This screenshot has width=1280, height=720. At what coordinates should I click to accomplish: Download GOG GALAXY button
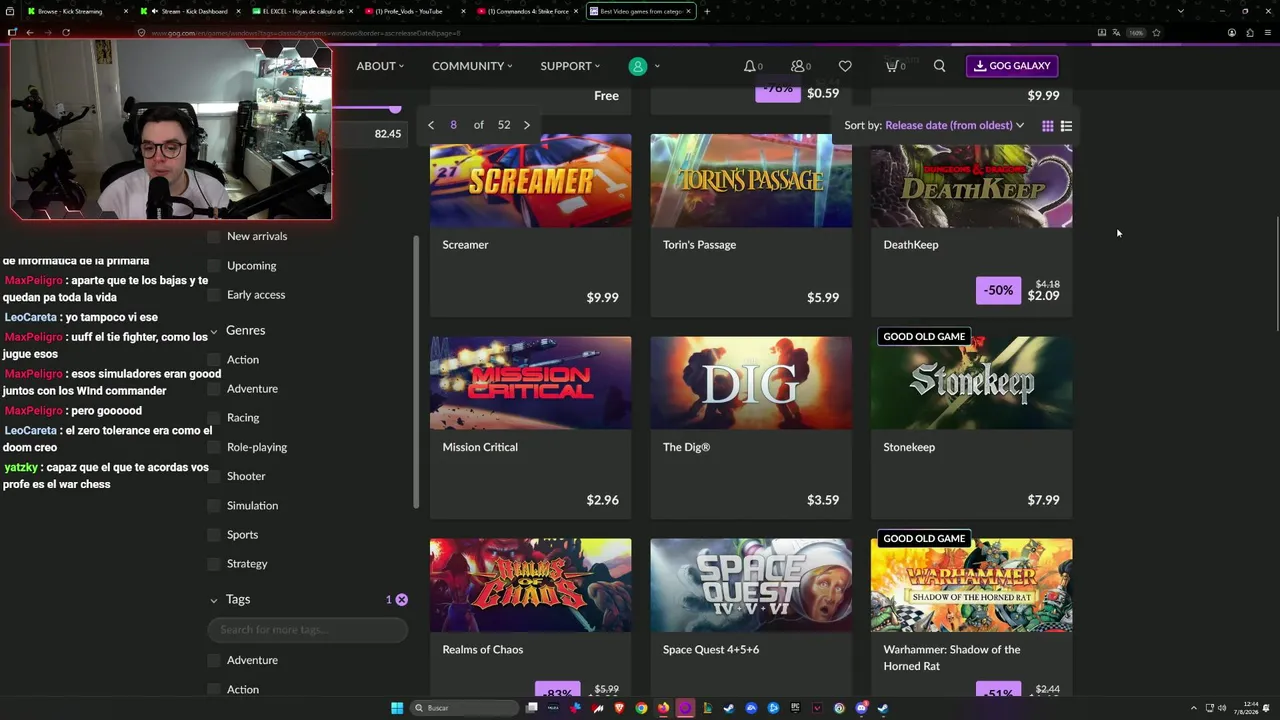pos(1012,66)
